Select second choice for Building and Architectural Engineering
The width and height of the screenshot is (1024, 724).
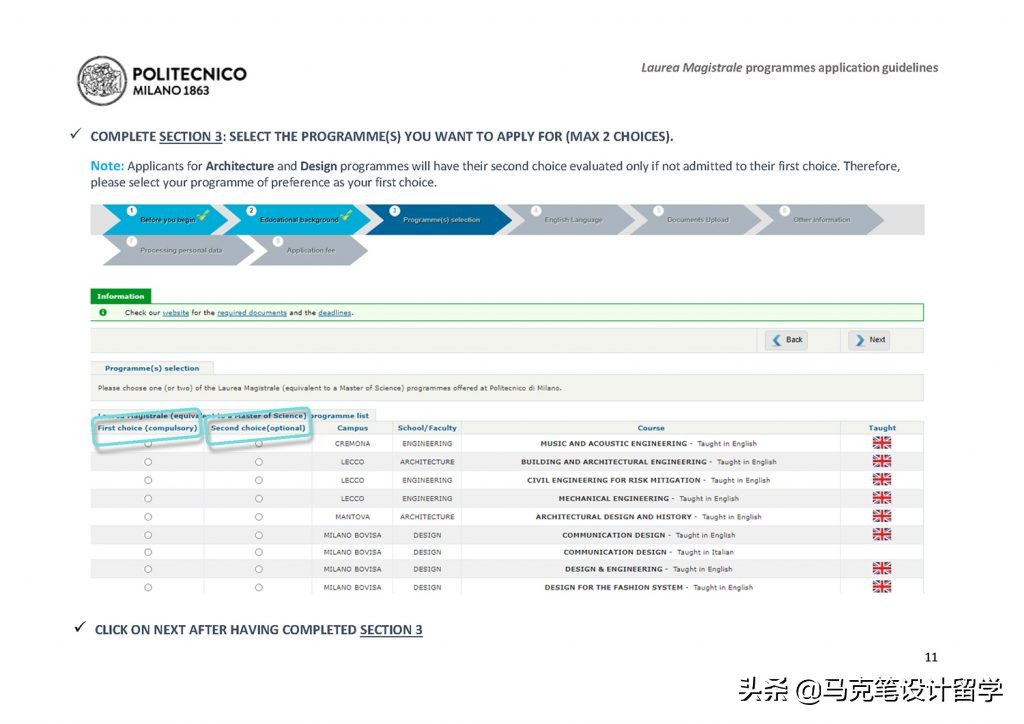click(259, 462)
